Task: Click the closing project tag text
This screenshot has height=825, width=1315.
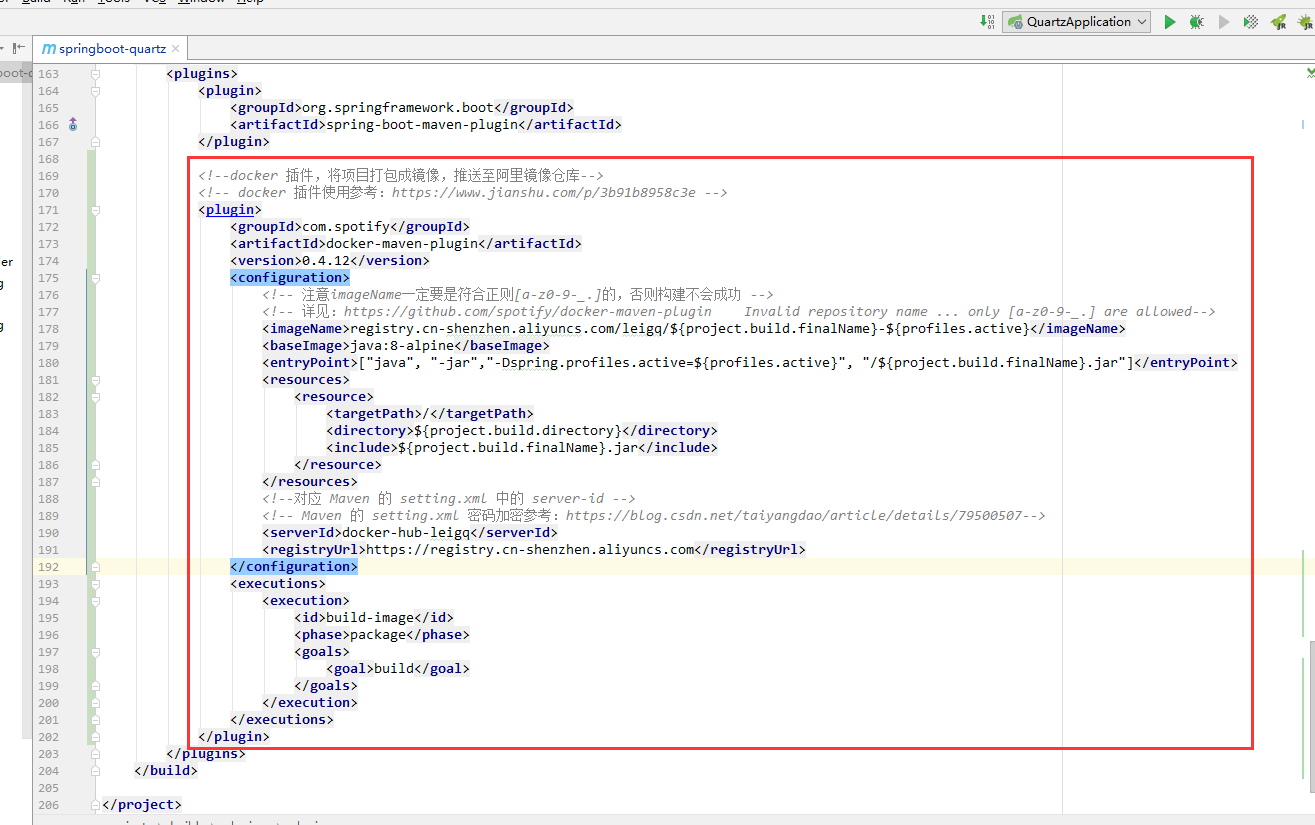Action: pos(142,805)
